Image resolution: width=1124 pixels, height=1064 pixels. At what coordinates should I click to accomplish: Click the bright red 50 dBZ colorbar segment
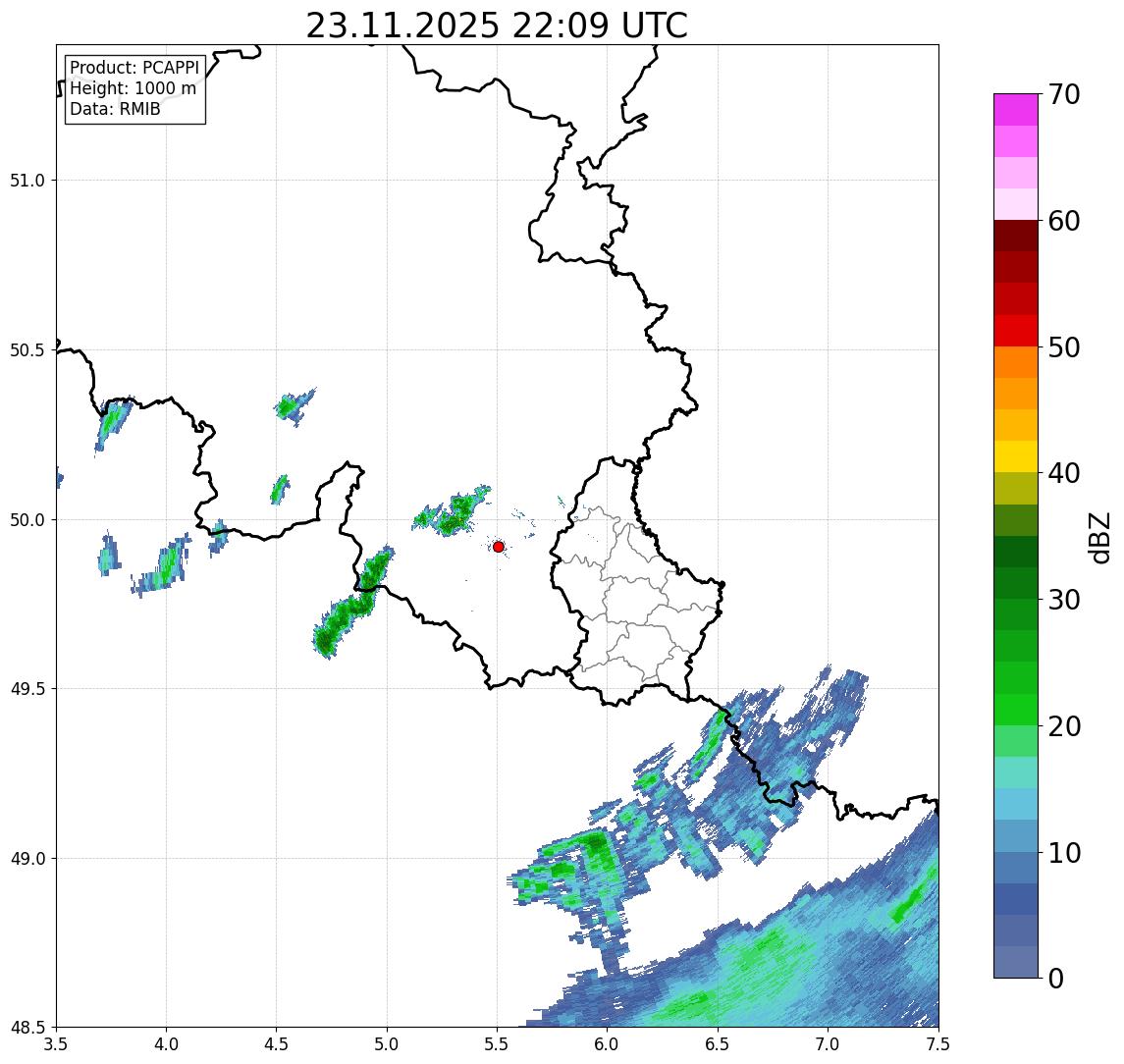click(1016, 331)
